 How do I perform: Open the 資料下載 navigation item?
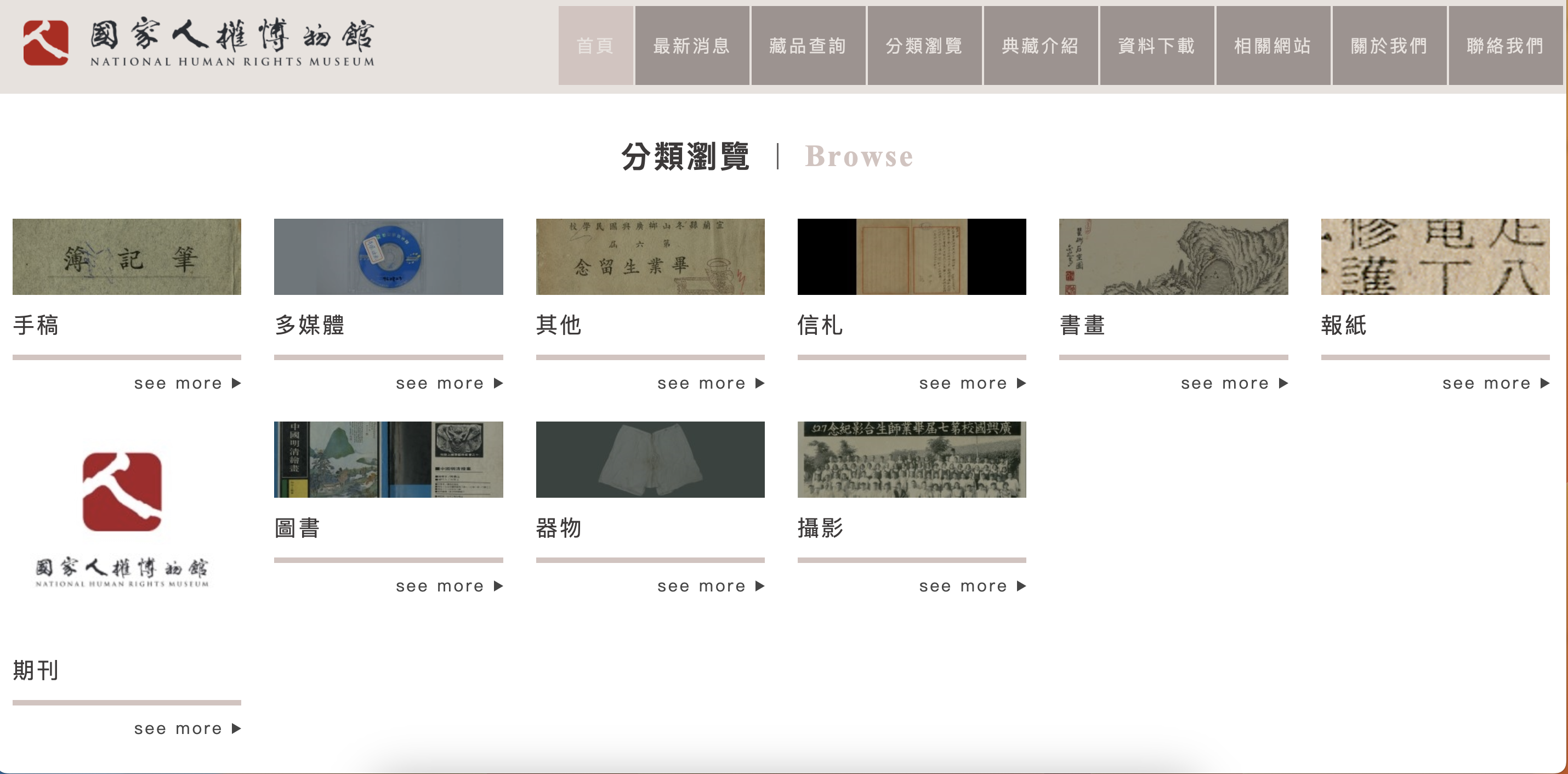tap(1156, 45)
